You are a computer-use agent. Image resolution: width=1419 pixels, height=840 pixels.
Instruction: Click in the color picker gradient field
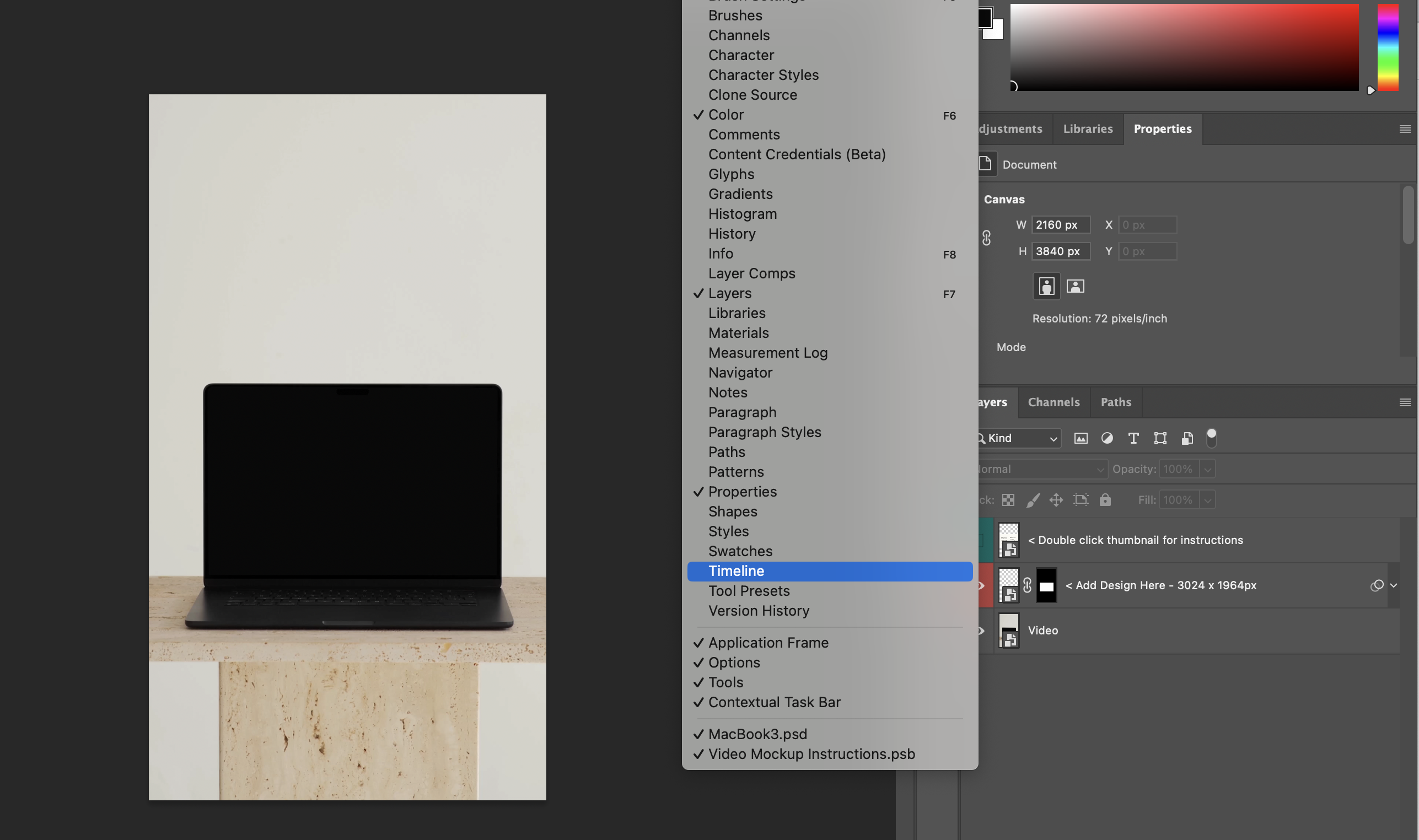[x=1184, y=47]
